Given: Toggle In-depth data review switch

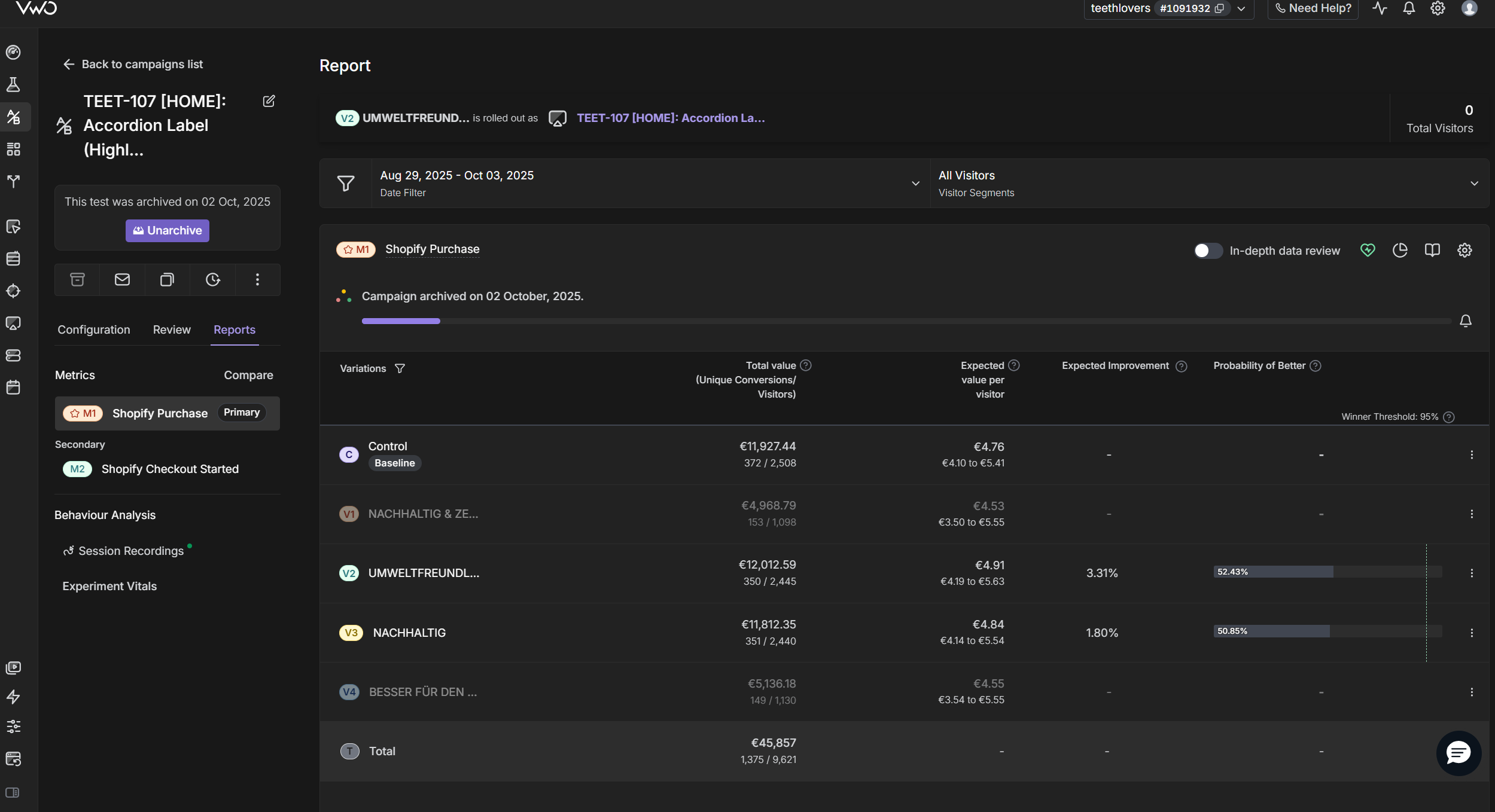Looking at the screenshot, I should coord(1207,251).
